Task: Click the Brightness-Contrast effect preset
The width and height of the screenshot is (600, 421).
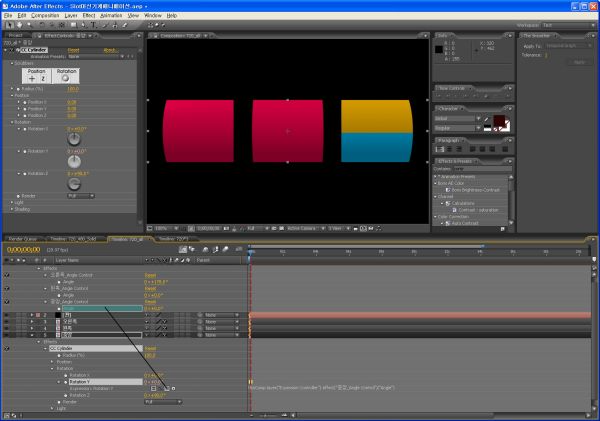Action: (x=475, y=190)
